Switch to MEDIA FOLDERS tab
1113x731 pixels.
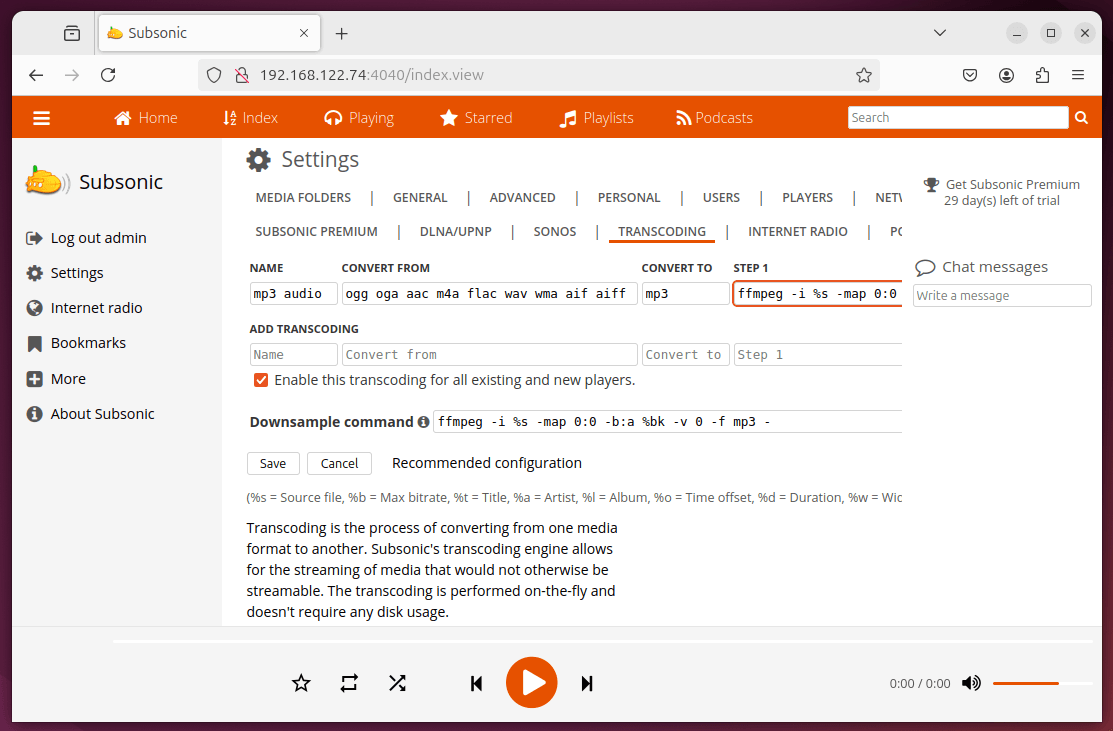303,197
